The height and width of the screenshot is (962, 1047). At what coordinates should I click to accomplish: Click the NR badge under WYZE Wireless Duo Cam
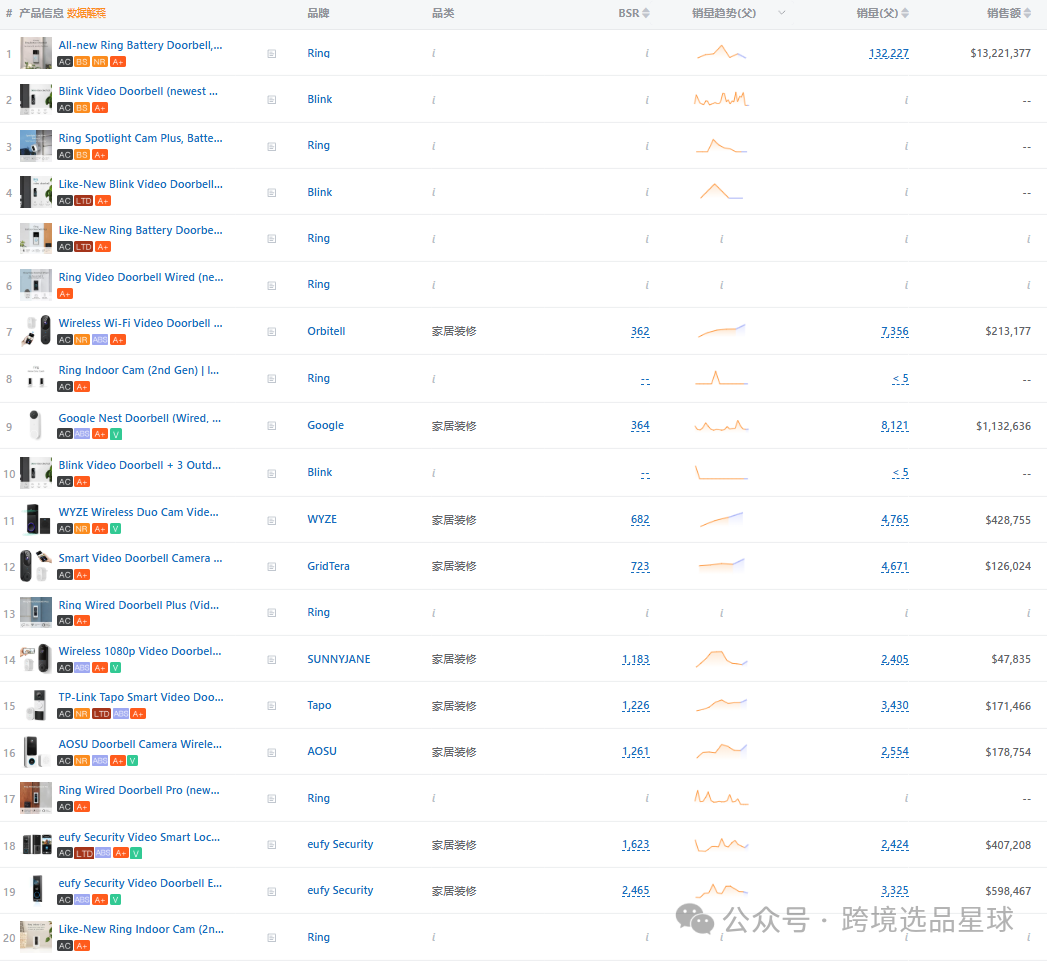[x=82, y=529]
